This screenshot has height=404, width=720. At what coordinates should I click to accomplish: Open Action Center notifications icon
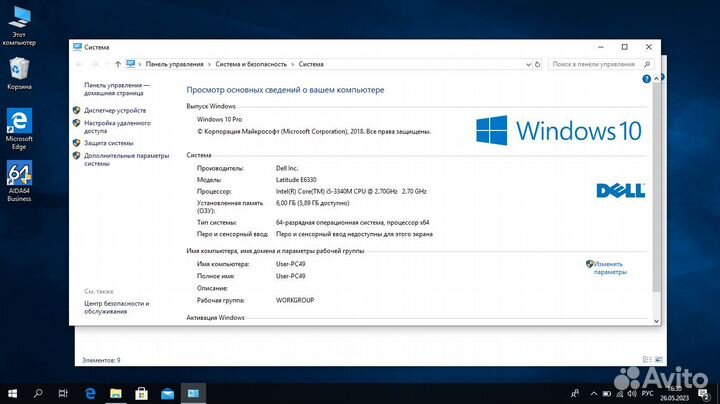(x=703, y=393)
